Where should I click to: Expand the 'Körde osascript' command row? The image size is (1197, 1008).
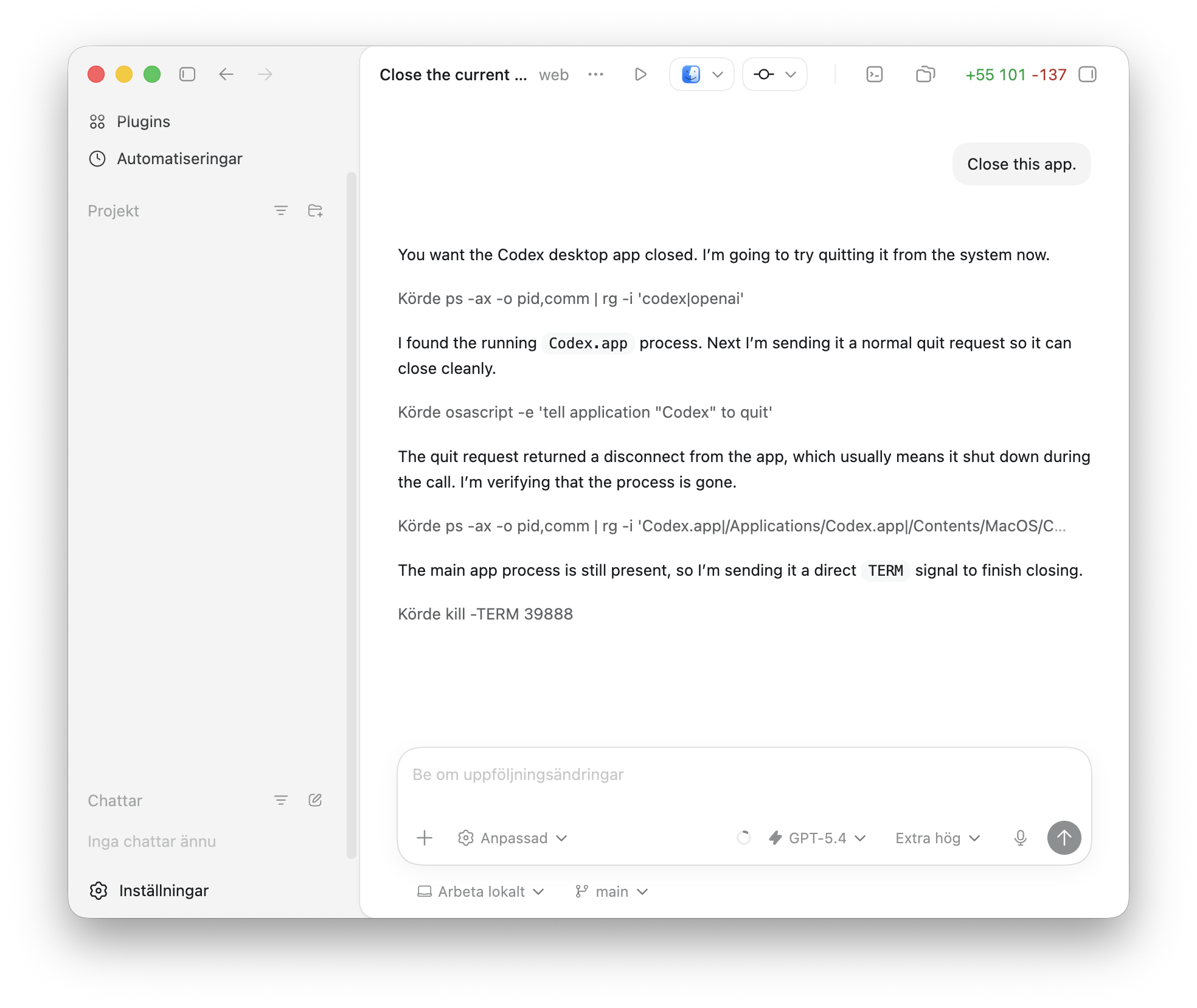(585, 412)
